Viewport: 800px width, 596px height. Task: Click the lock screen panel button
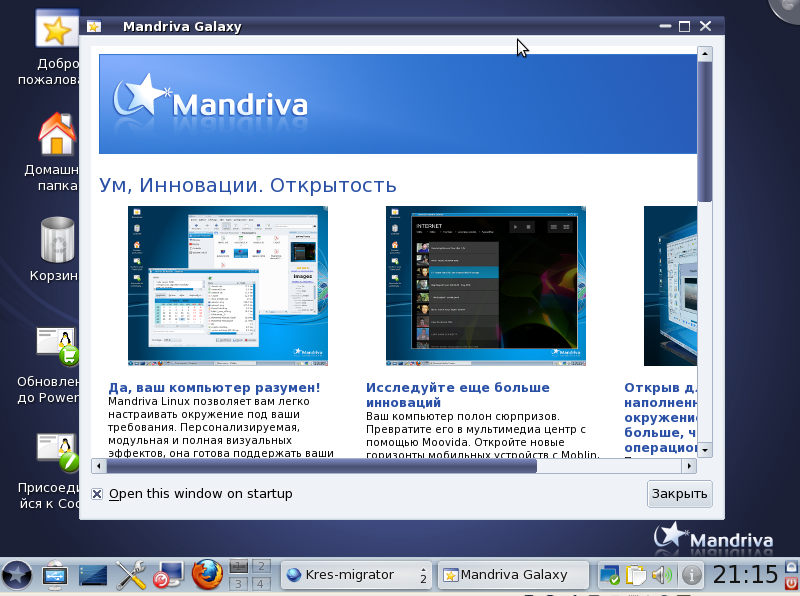pos(791,566)
